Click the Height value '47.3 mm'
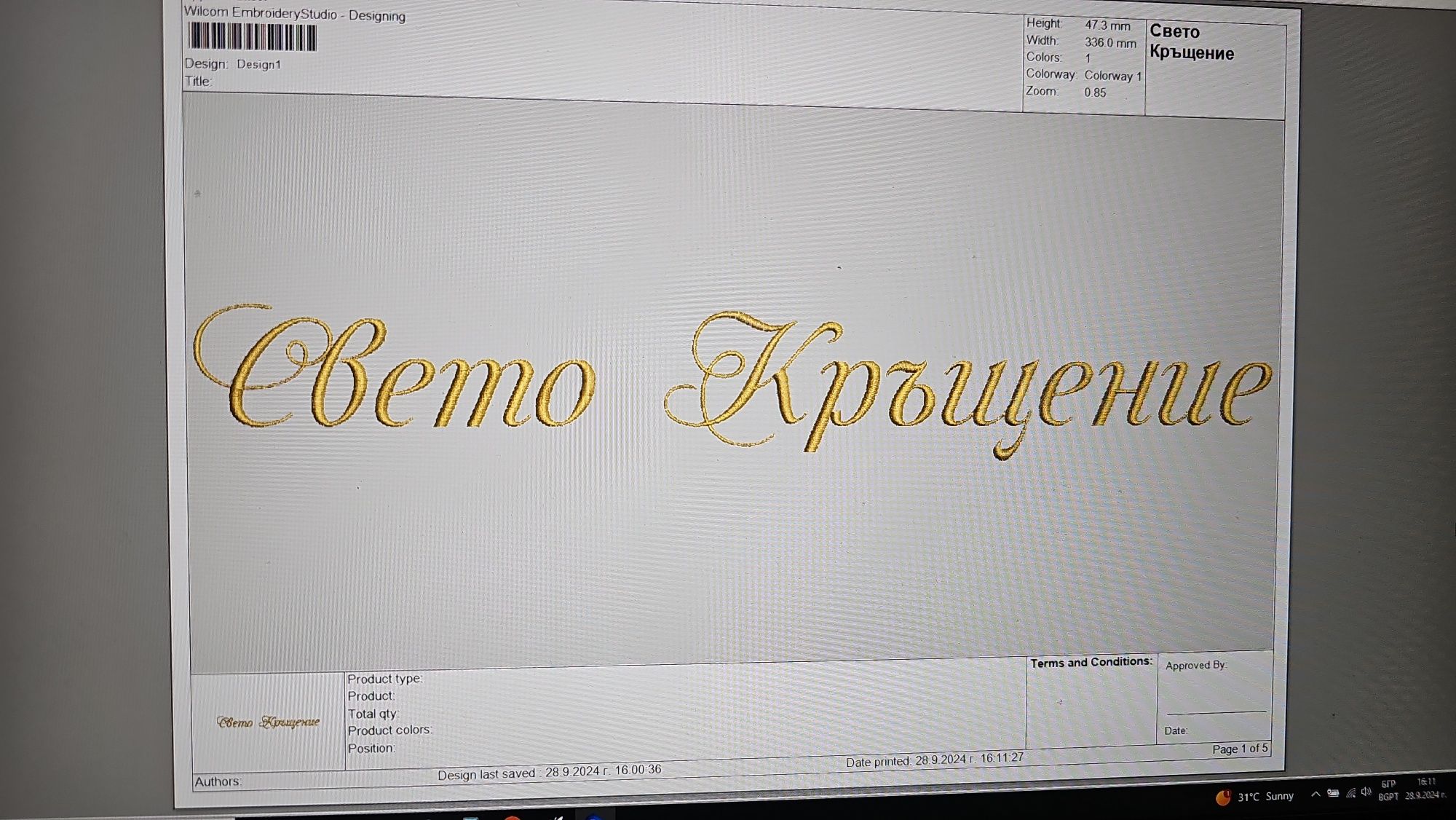This screenshot has height=820, width=1456. tap(1107, 25)
